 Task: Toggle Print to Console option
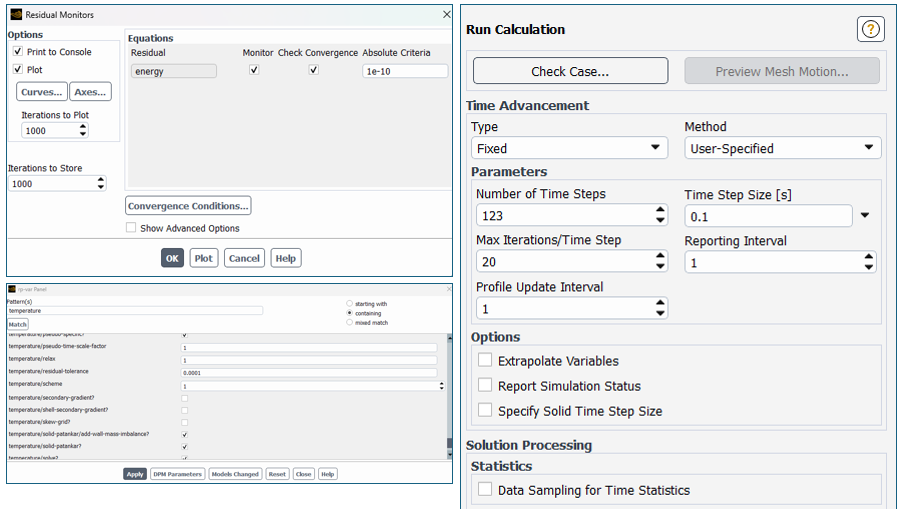tap(18, 51)
